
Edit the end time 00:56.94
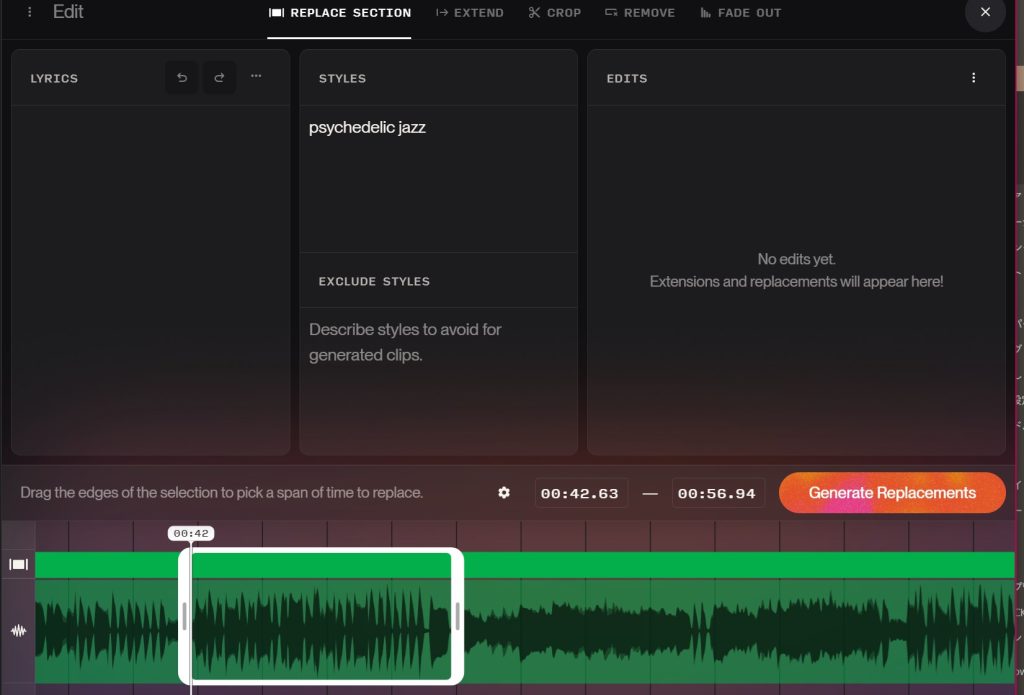[x=717, y=493]
